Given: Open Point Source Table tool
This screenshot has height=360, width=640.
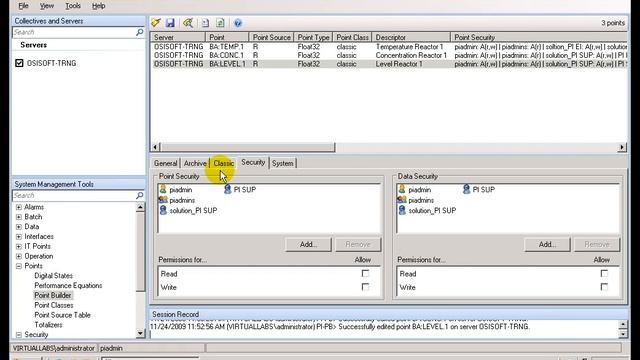Looking at the screenshot, I should pos(62,315).
